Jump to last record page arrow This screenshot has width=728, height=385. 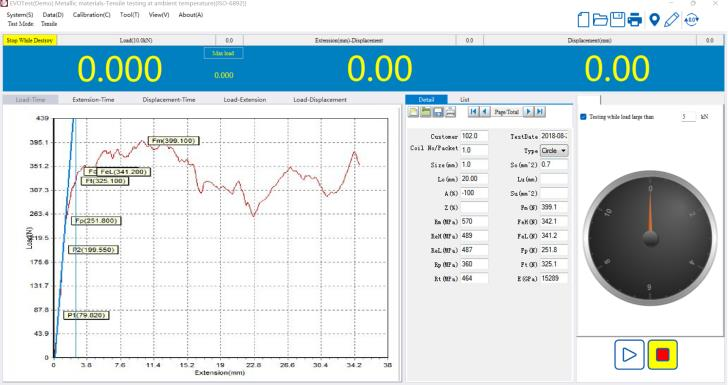click(540, 111)
